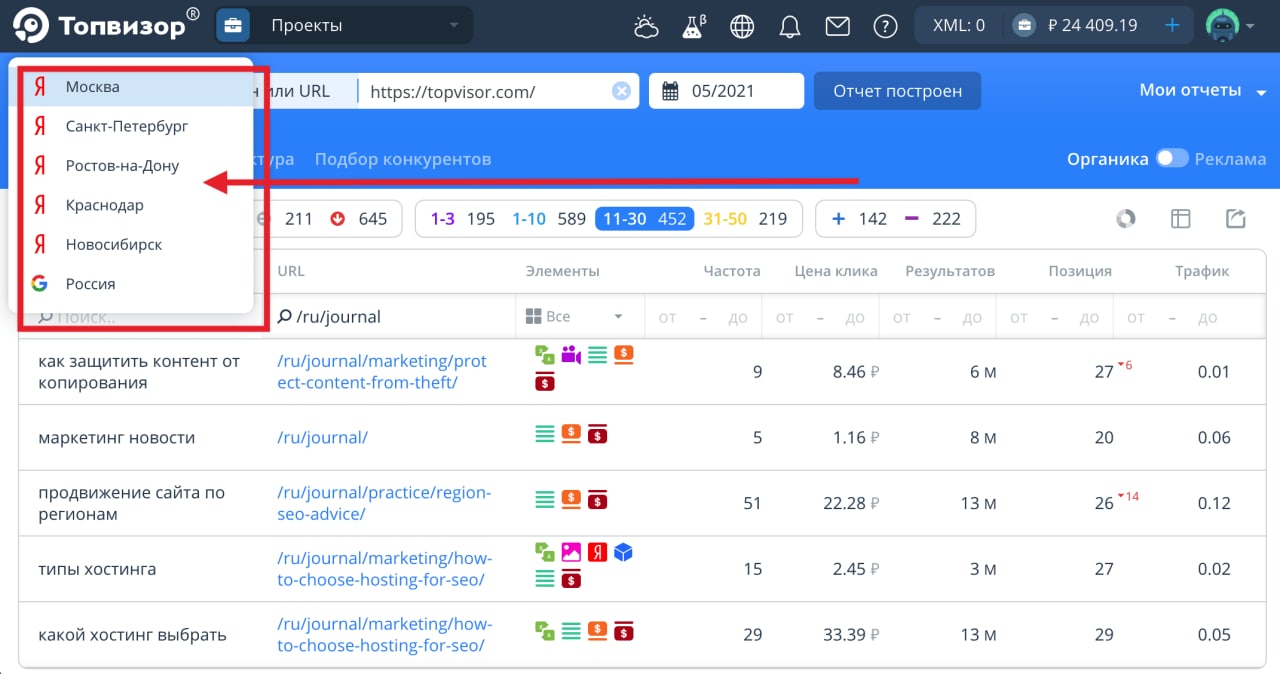Click the globe language icon
Viewport: 1280px width, 674px height.
click(x=742, y=27)
